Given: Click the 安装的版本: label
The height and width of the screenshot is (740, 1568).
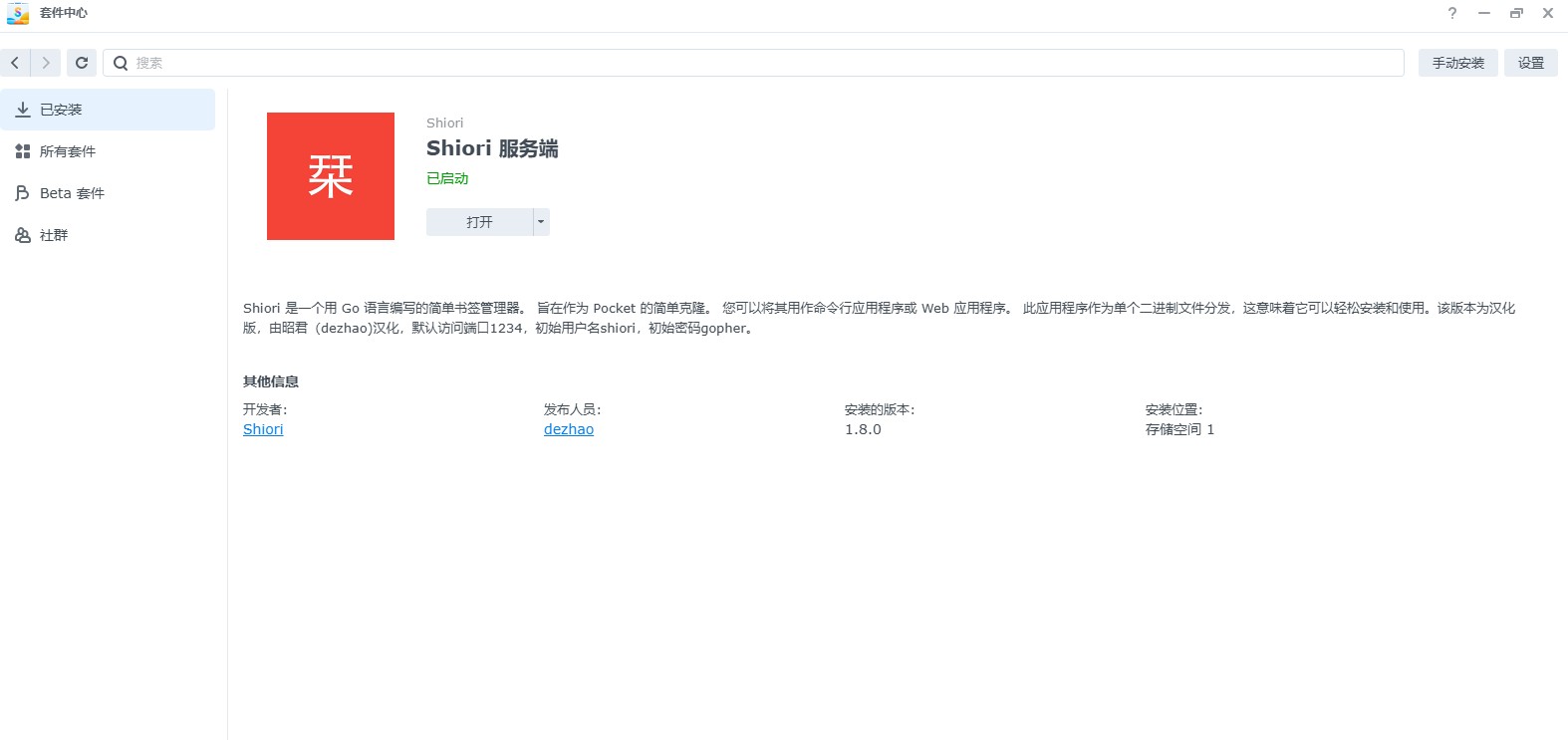Looking at the screenshot, I should pos(880,409).
